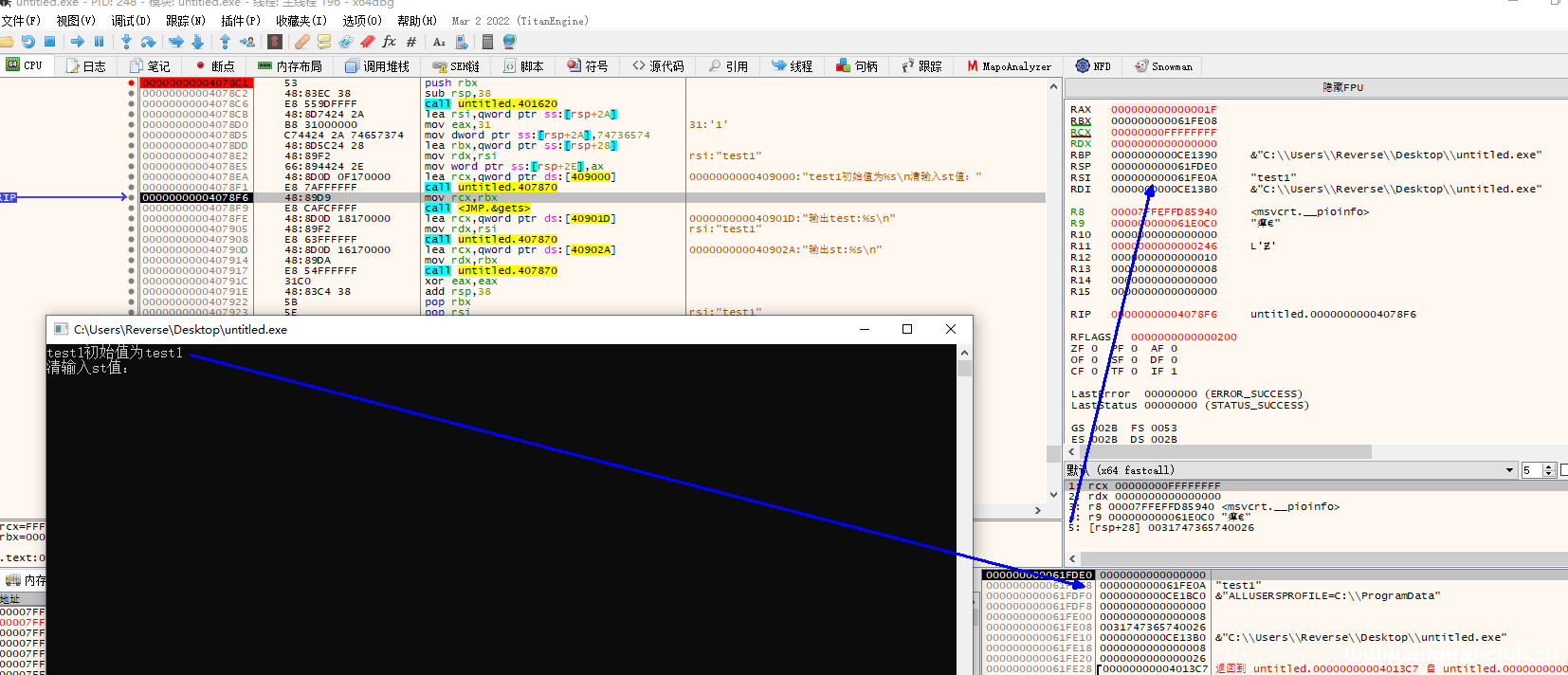The height and width of the screenshot is (675, 1568).
Task: Open the calculator toolbar icon
Action: (x=487, y=42)
